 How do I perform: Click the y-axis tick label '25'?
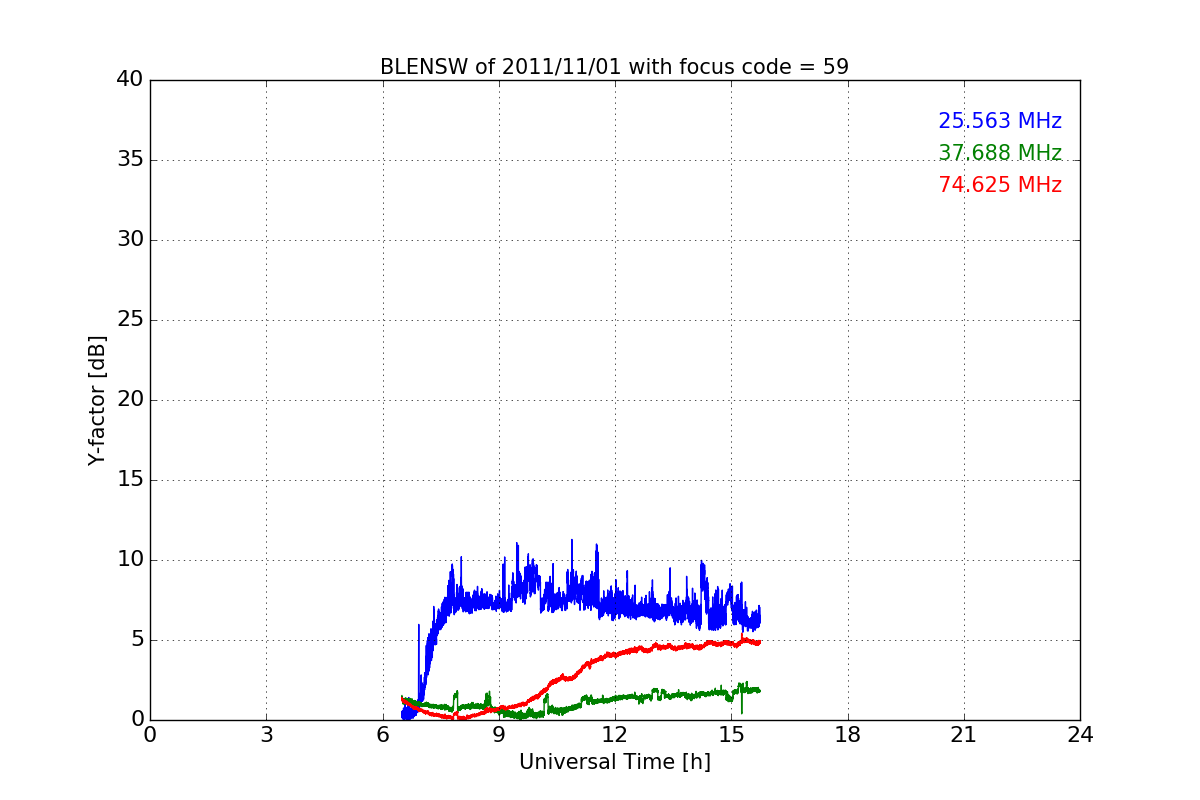pyautogui.click(x=130, y=320)
